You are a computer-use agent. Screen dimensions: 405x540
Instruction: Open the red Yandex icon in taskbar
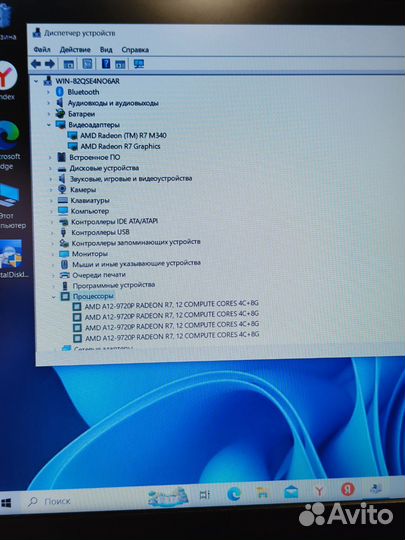coord(348,489)
